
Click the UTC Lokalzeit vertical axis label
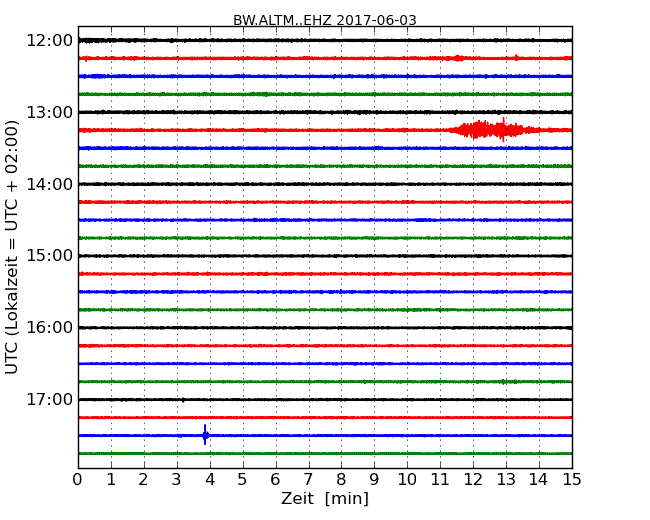[12, 247]
